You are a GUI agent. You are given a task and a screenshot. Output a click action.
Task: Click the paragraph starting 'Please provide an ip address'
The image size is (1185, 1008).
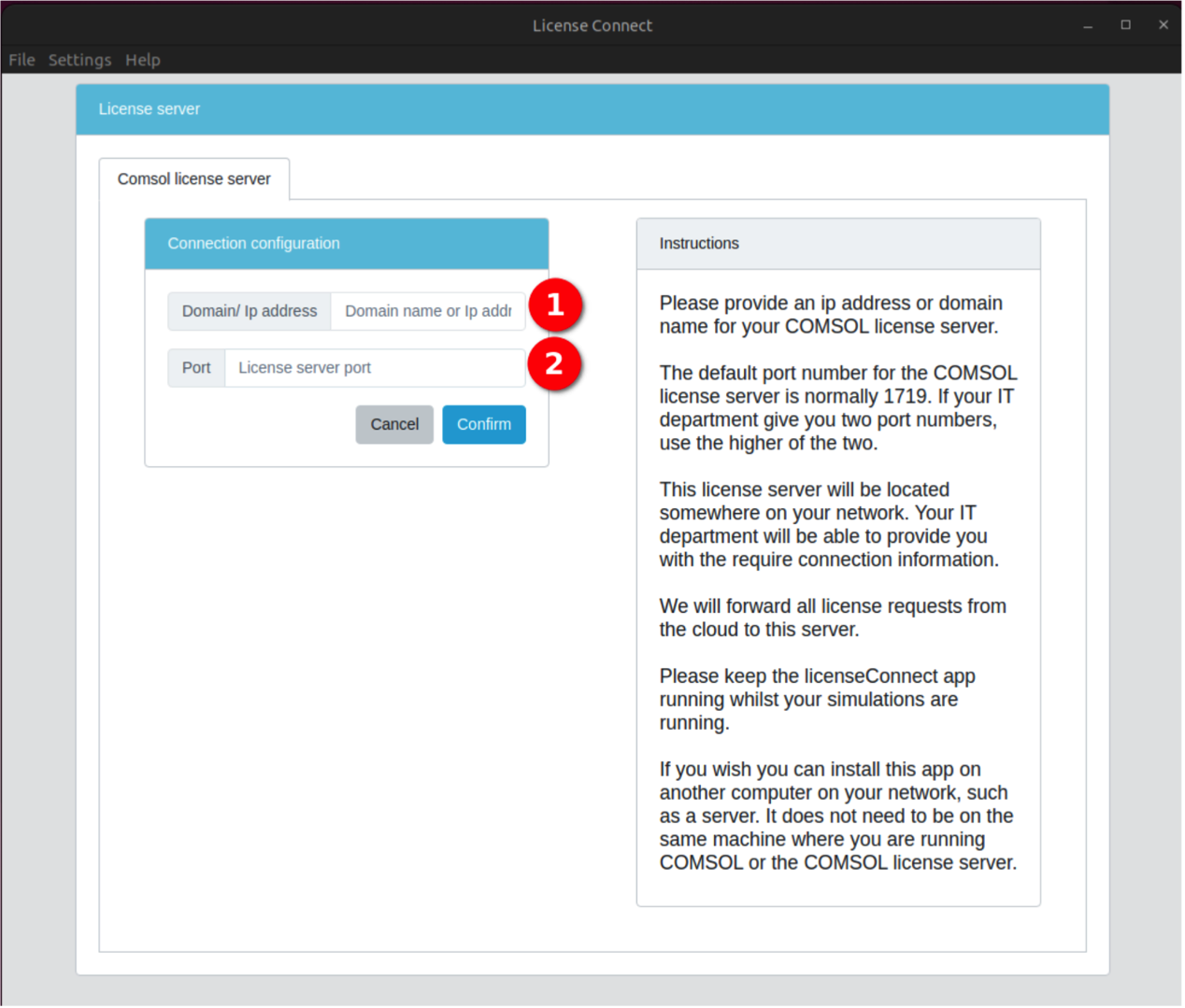point(831,315)
